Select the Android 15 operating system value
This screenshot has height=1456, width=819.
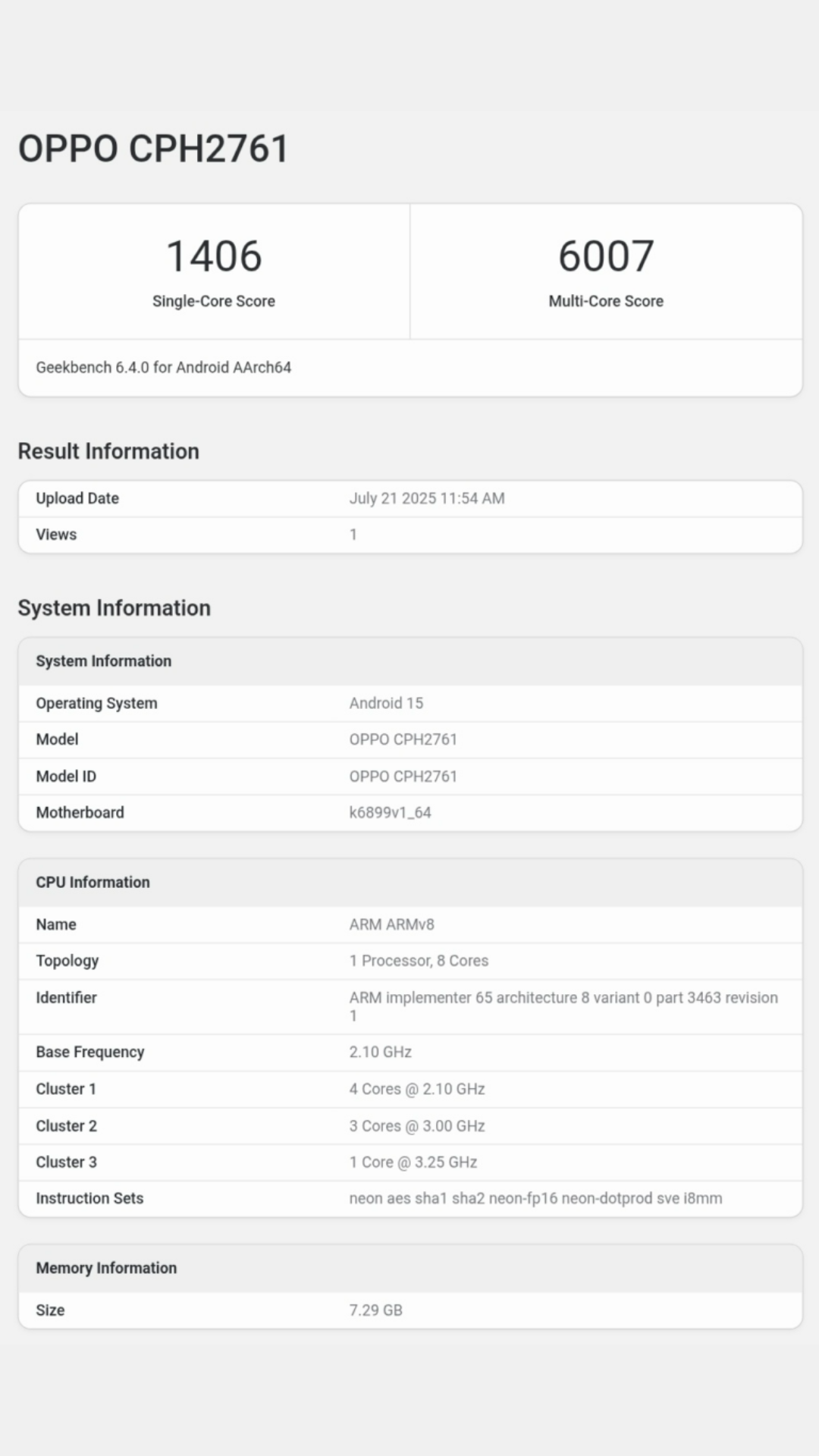click(x=386, y=703)
